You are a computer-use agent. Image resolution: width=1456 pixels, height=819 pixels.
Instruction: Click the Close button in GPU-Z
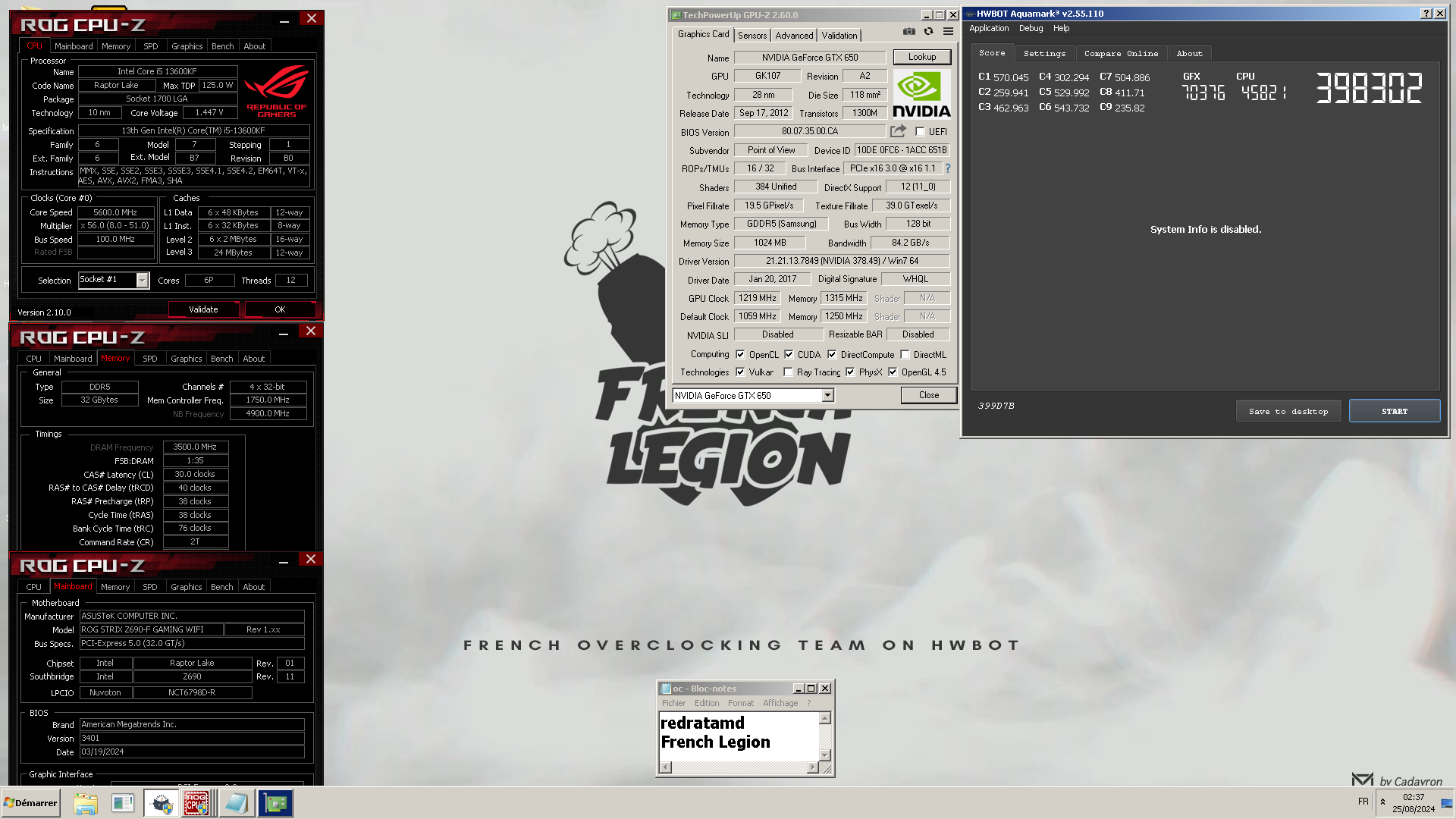pyautogui.click(x=928, y=395)
